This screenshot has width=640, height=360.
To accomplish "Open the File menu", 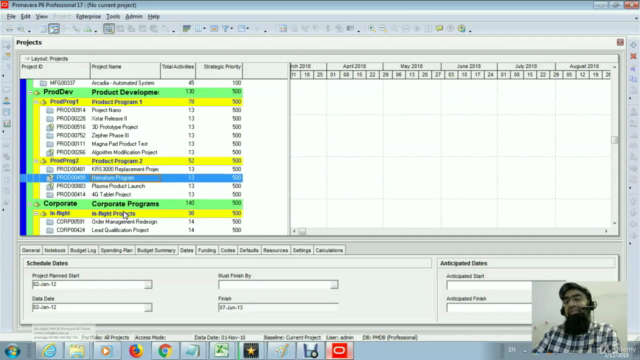I will click(x=11, y=16).
